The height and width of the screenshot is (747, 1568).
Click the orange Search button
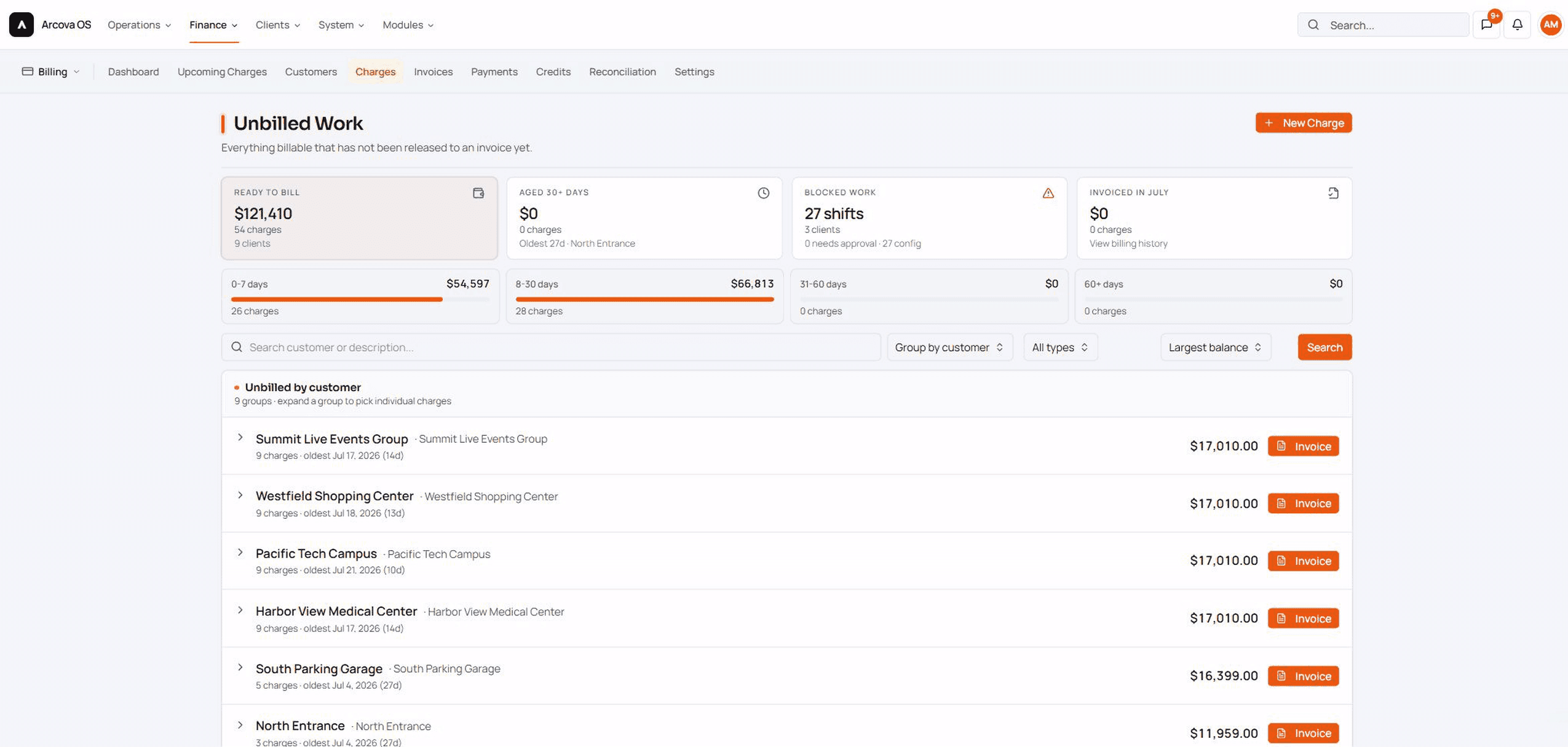(1324, 347)
